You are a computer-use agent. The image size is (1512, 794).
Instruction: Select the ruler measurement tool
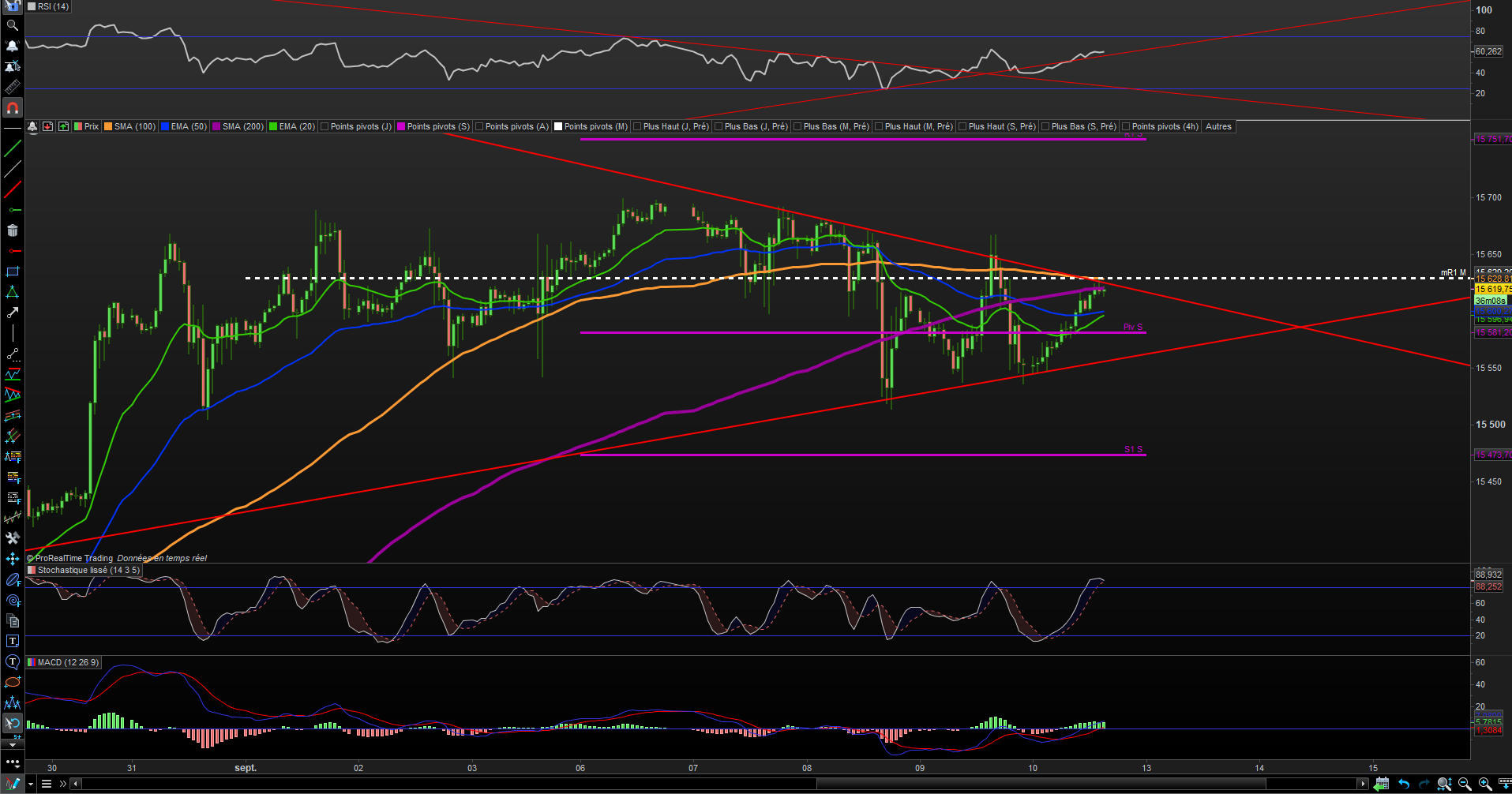[12, 87]
